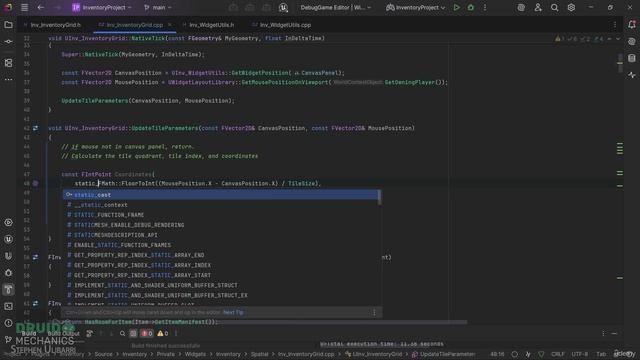Select IMPLEMENT_STATIC_AND_SHADER_UNIFORM_BUFFER_STRUCT suggestion
This screenshot has width=640, height=360.
click(220, 285)
